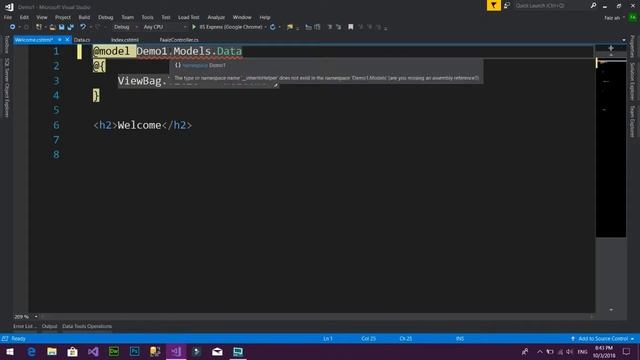
Task: Click the horizontal scrollbar under the editor
Action: pos(316,317)
